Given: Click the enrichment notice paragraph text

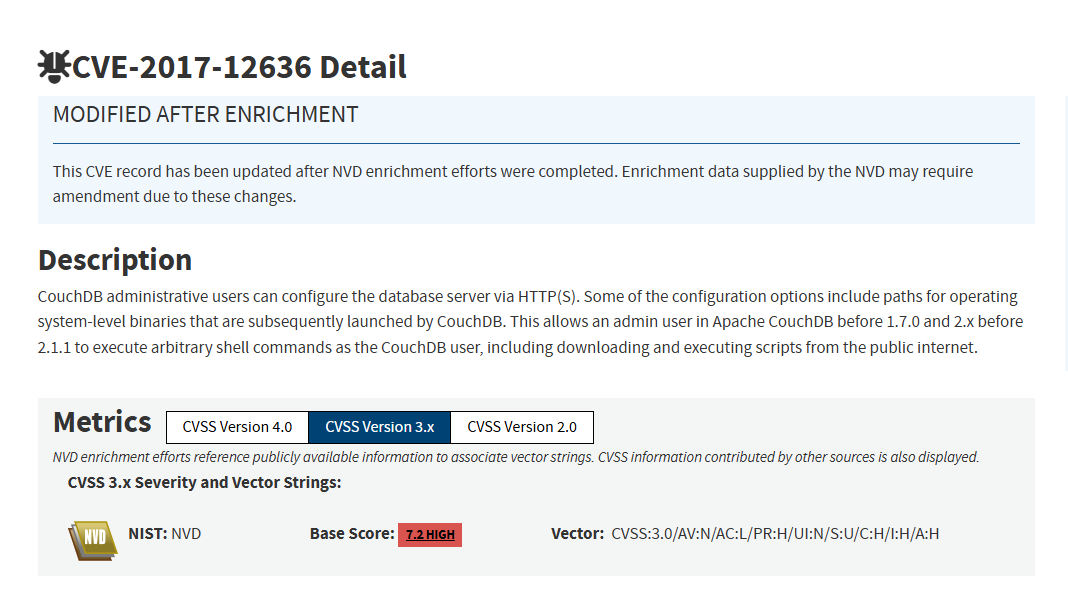Looking at the screenshot, I should (513, 184).
